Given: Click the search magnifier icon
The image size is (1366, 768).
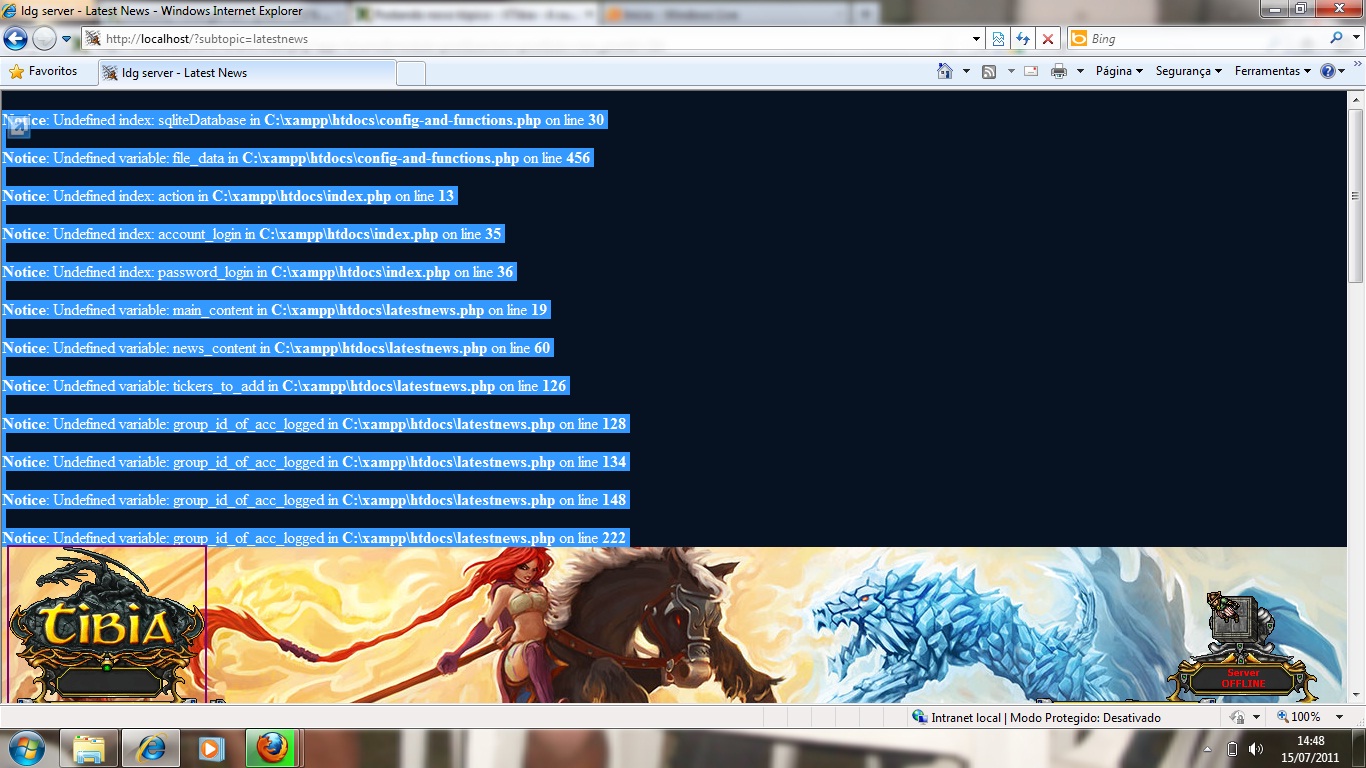Looking at the screenshot, I should point(1336,38).
